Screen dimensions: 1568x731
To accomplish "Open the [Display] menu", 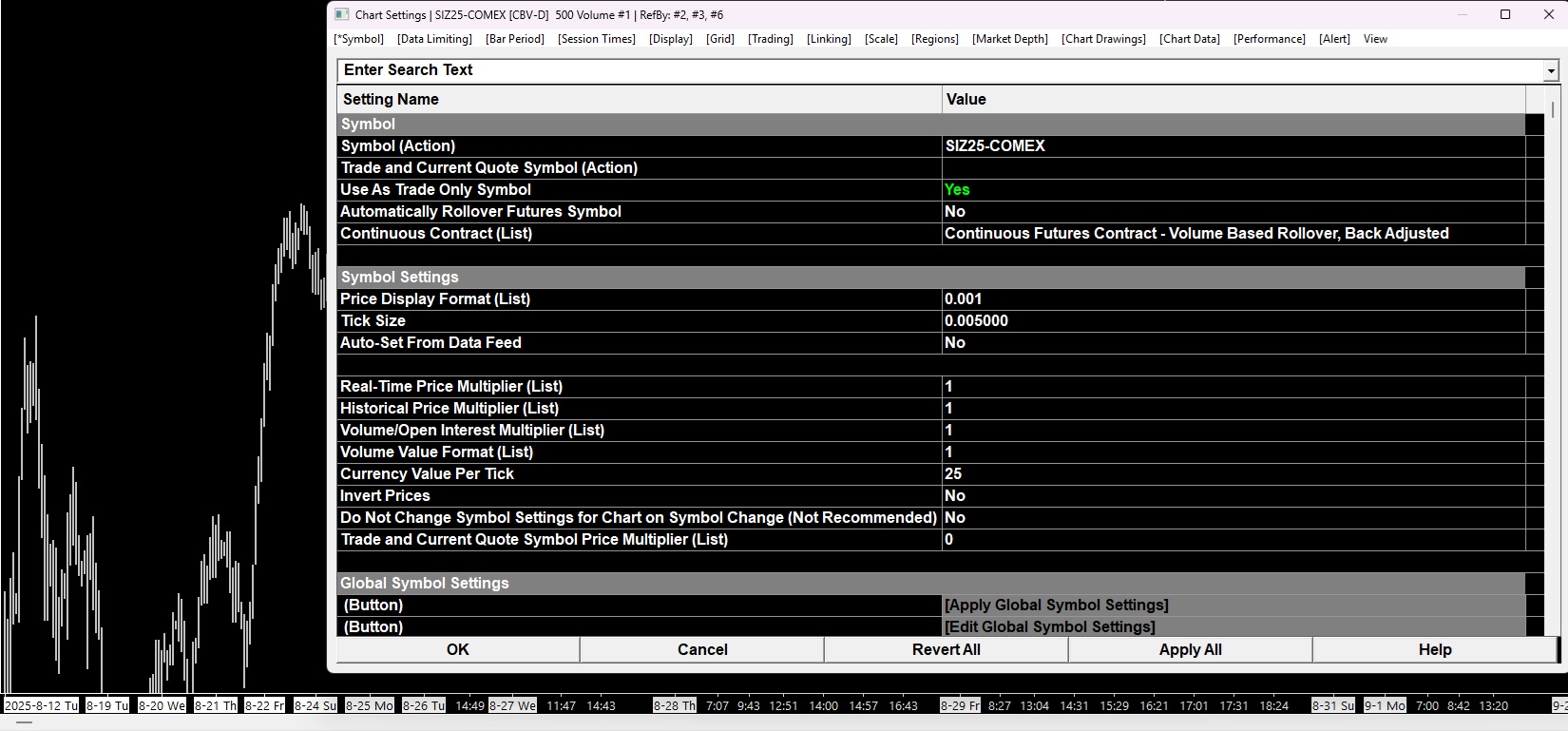I will 671,39.
